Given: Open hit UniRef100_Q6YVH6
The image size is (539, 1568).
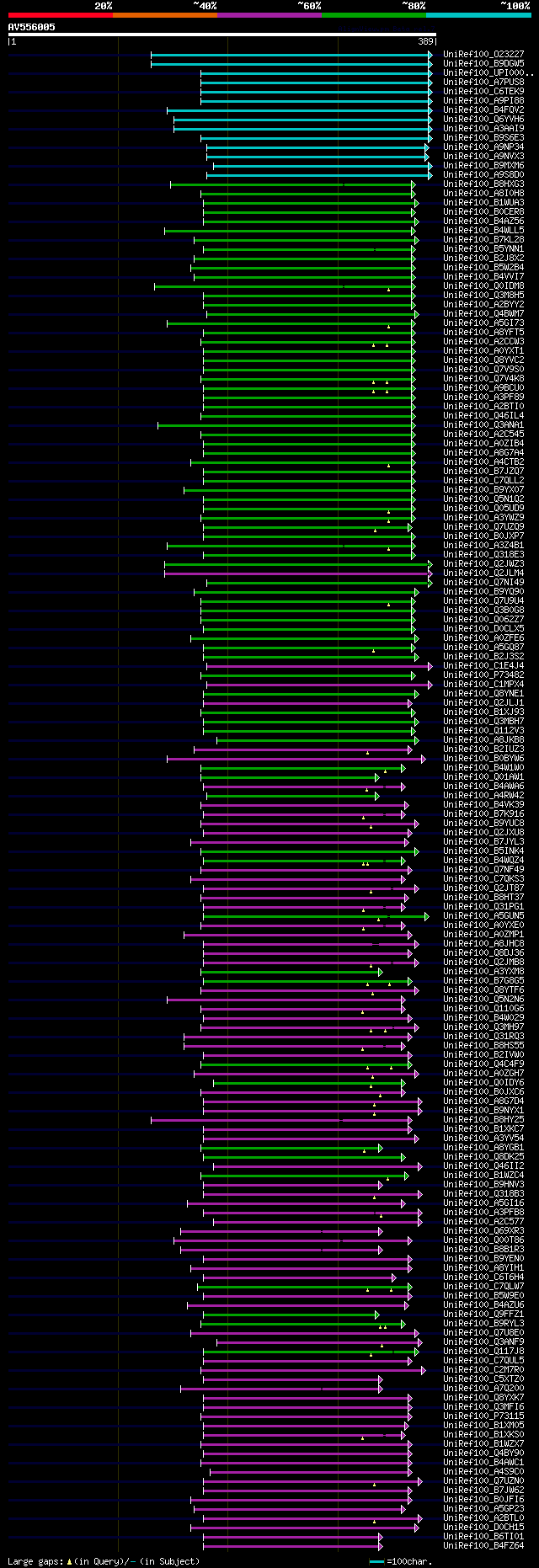Looking at the screenshot, I should [x=483, y=119].
